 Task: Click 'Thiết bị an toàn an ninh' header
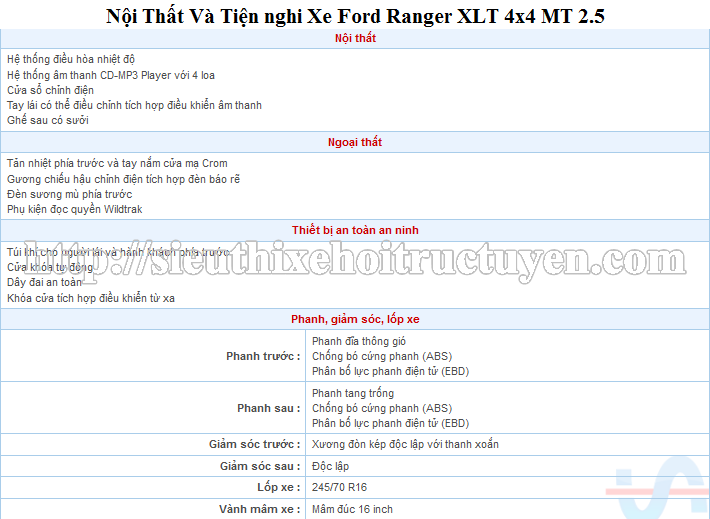pos(355,231)
